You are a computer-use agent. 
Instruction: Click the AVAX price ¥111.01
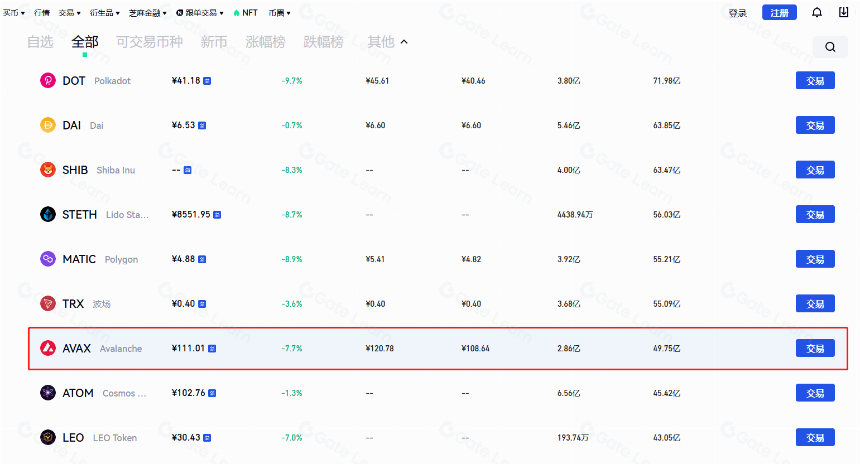coord(188,348)
